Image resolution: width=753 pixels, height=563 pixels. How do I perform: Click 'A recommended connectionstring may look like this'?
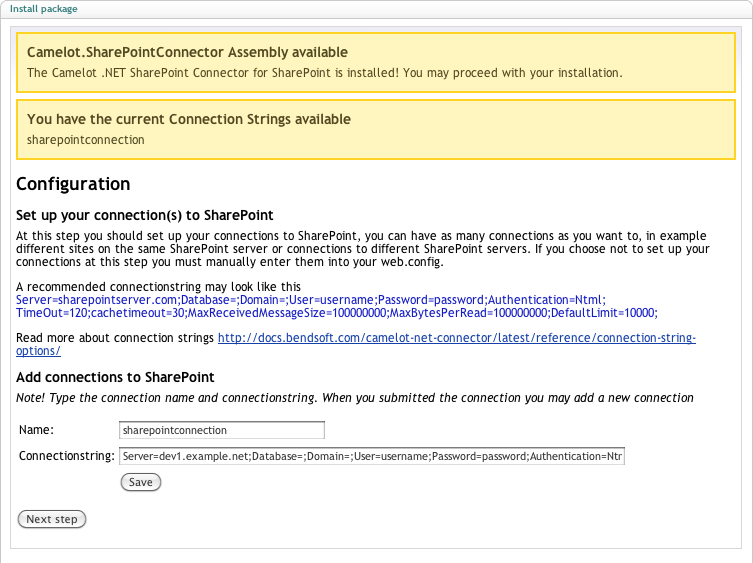[158, 287]
